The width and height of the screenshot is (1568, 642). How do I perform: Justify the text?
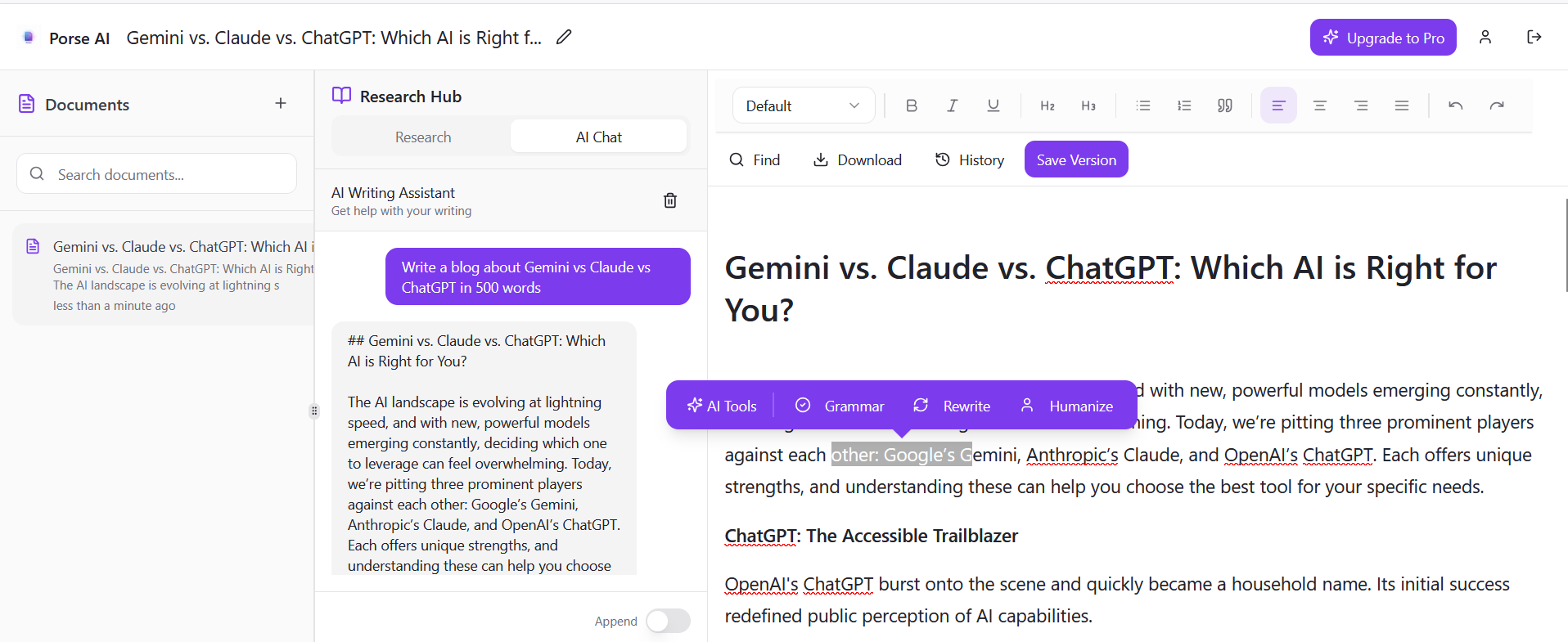pyautogui.click(x=1402, y=106)
